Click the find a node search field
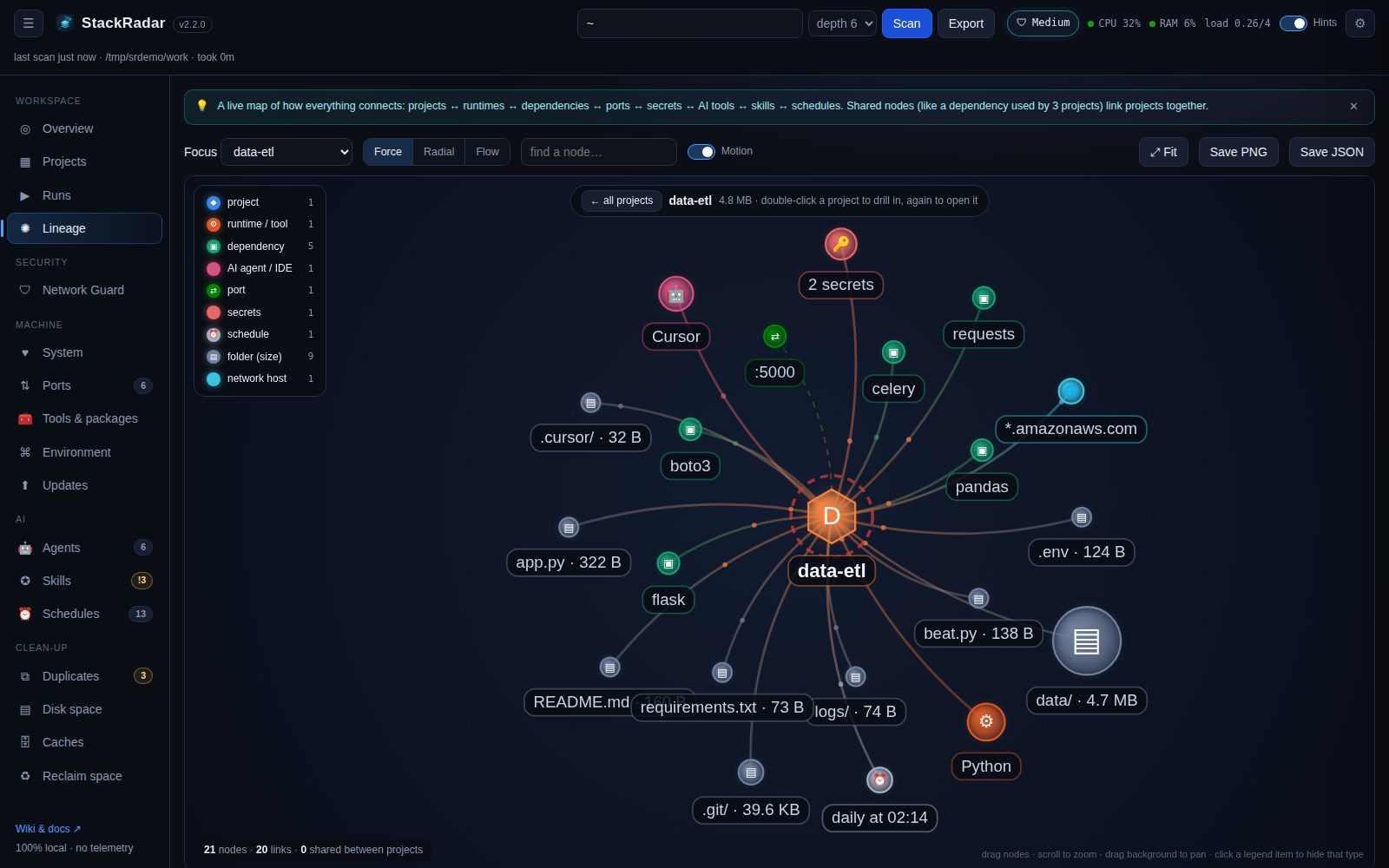 point(598,152)
